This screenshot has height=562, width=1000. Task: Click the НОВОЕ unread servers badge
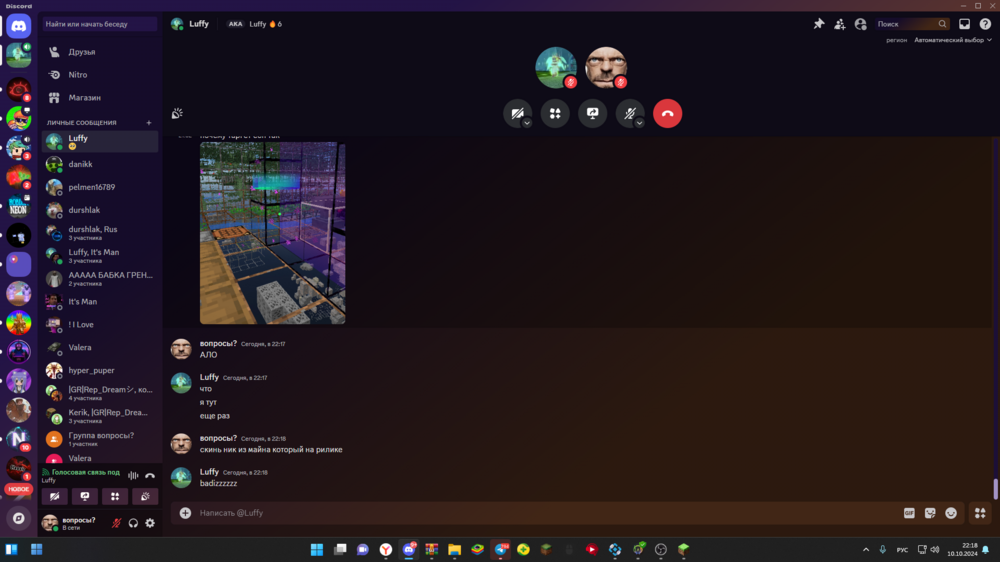click(18, 489)
